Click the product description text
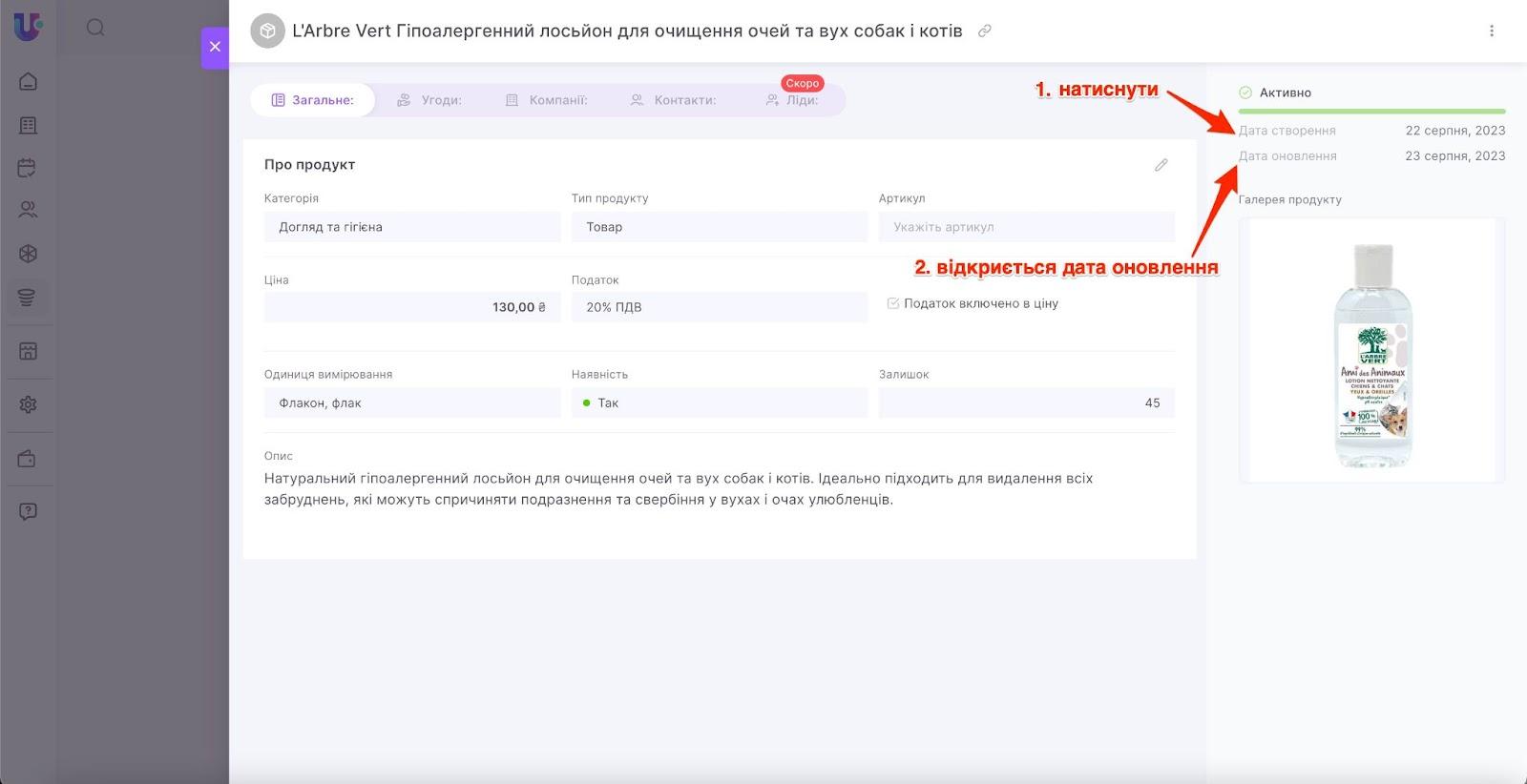 coord(679,488)
